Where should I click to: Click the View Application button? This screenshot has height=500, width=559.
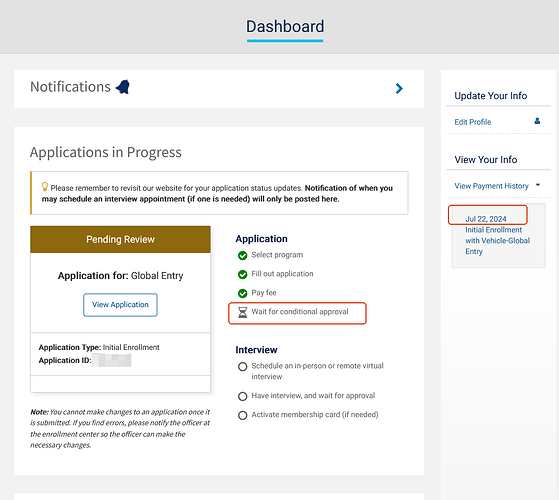[x=120, y=305]
